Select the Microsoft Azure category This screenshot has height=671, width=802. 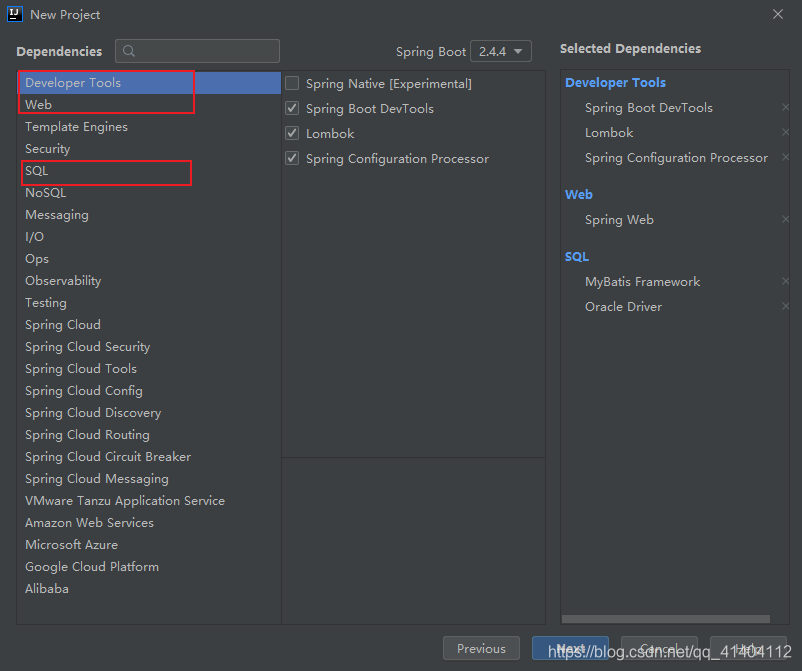pos(149,545)
